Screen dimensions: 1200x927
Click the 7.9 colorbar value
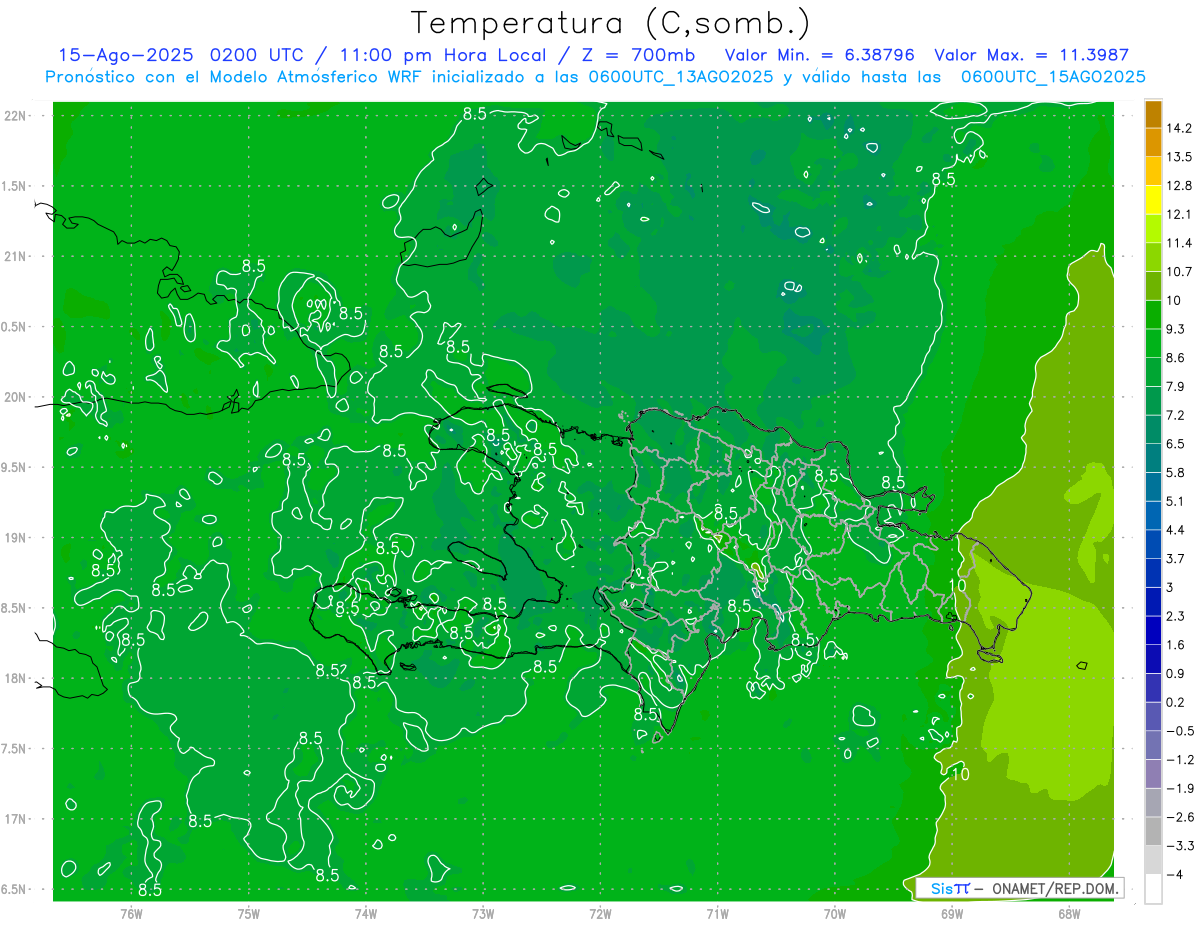[1175, 387]
